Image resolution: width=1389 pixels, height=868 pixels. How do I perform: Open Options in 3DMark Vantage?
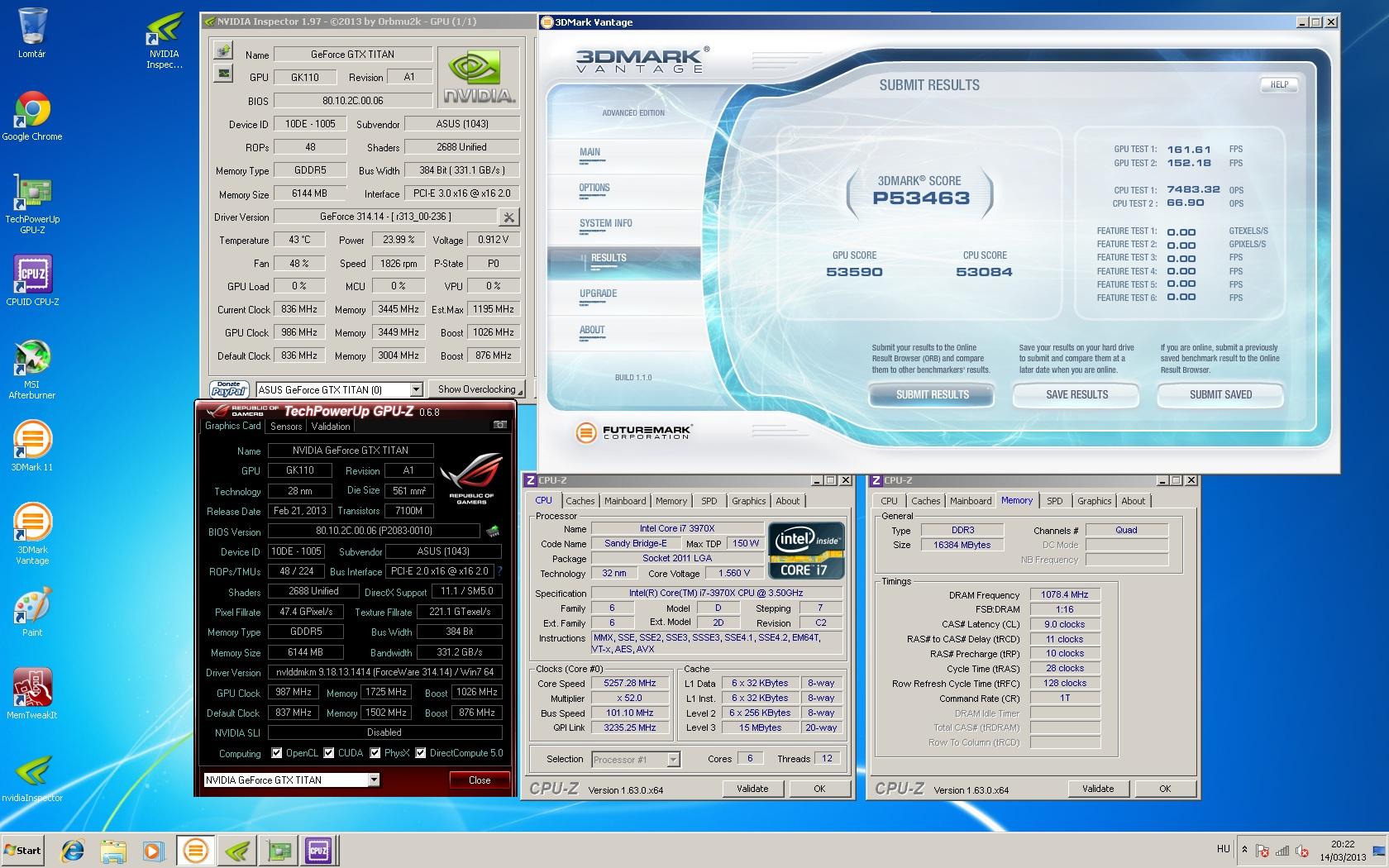tap(594, 188)
